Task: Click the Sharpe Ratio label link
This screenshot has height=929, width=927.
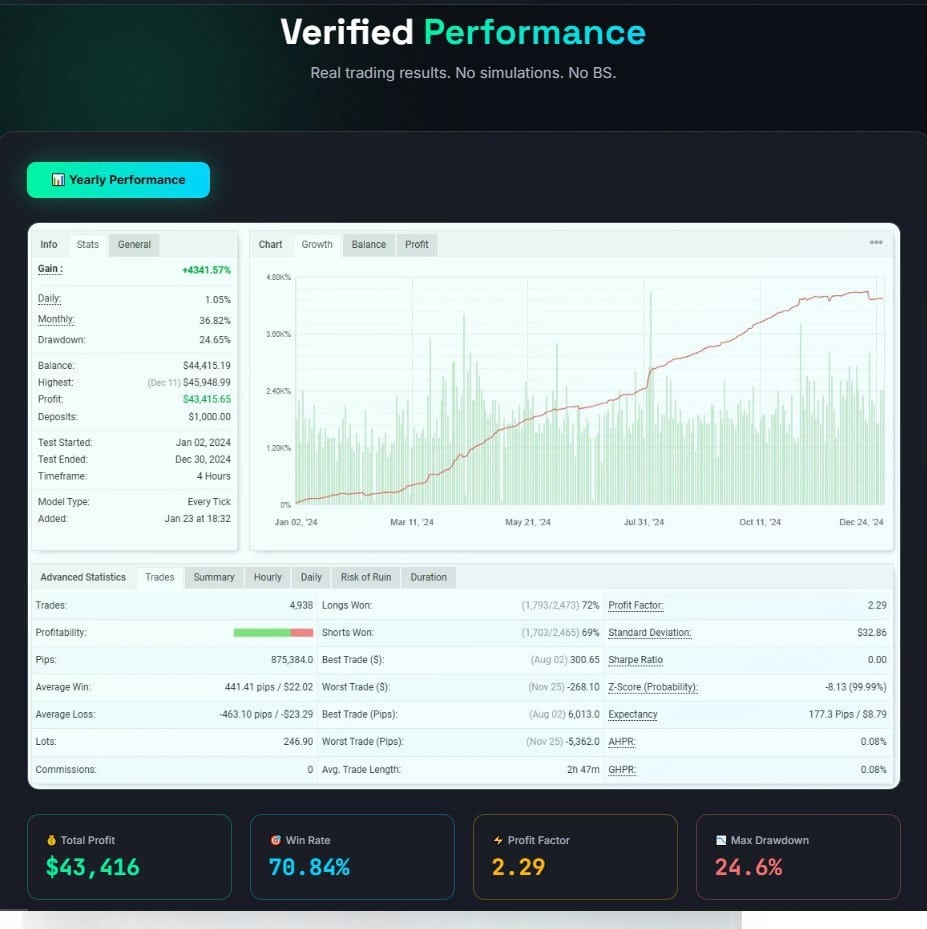Action: [635, 660]
